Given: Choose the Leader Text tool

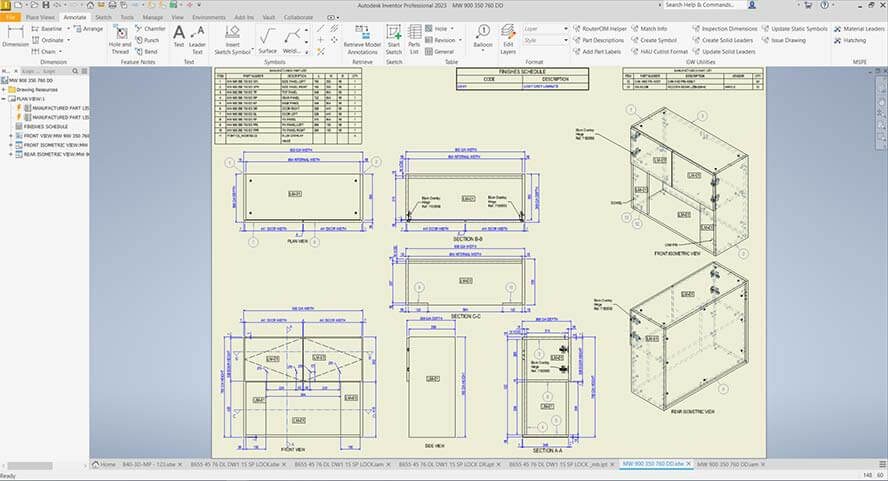Looking at the screenshot, I should pos(197,38).
